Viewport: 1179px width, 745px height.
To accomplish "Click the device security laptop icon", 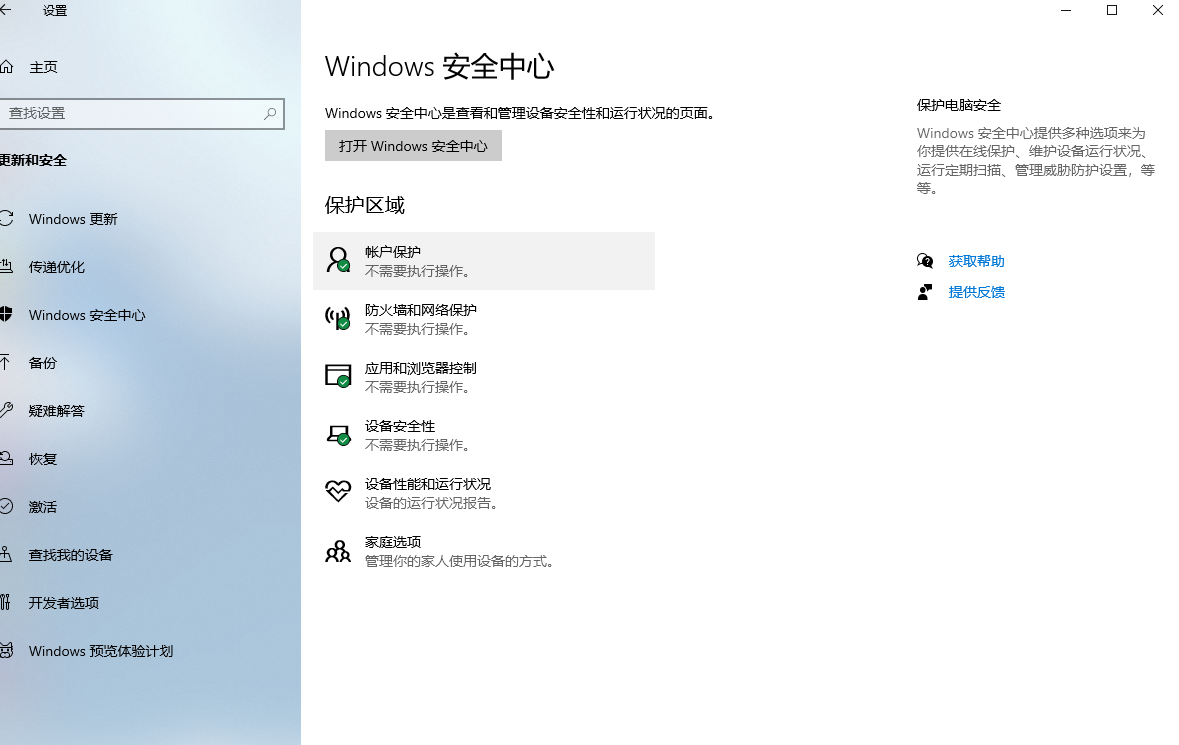I will click(x=338, y=435).
